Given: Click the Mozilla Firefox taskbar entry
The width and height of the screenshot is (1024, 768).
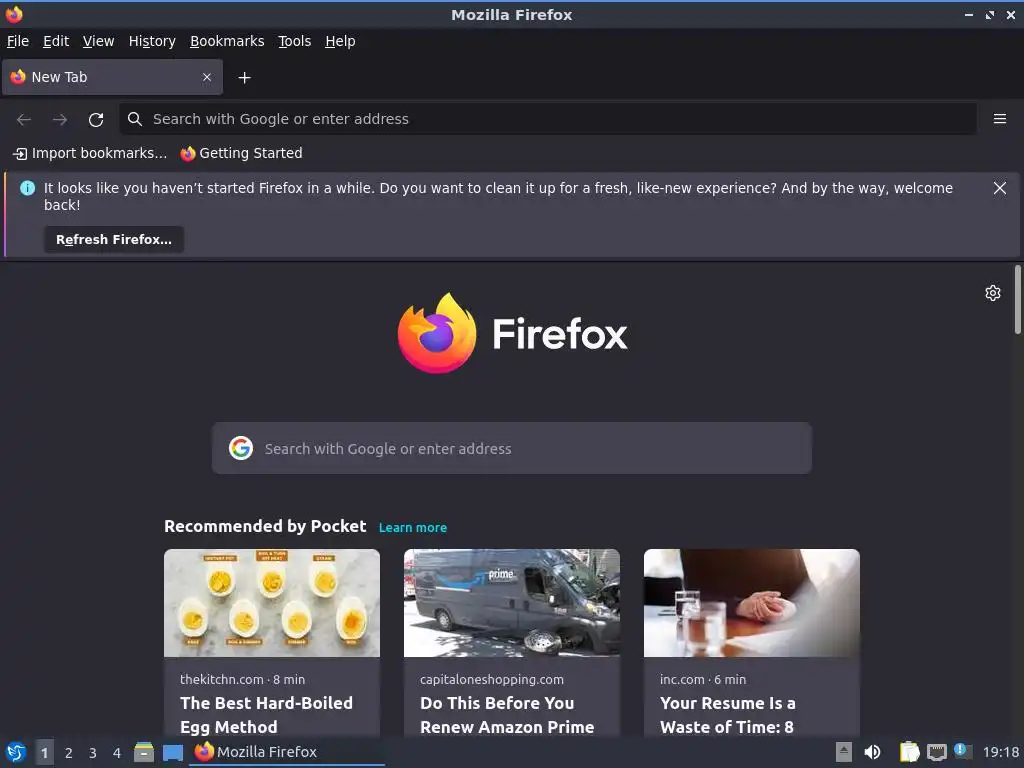Looking at the screenshot, I should click(287, 752).
